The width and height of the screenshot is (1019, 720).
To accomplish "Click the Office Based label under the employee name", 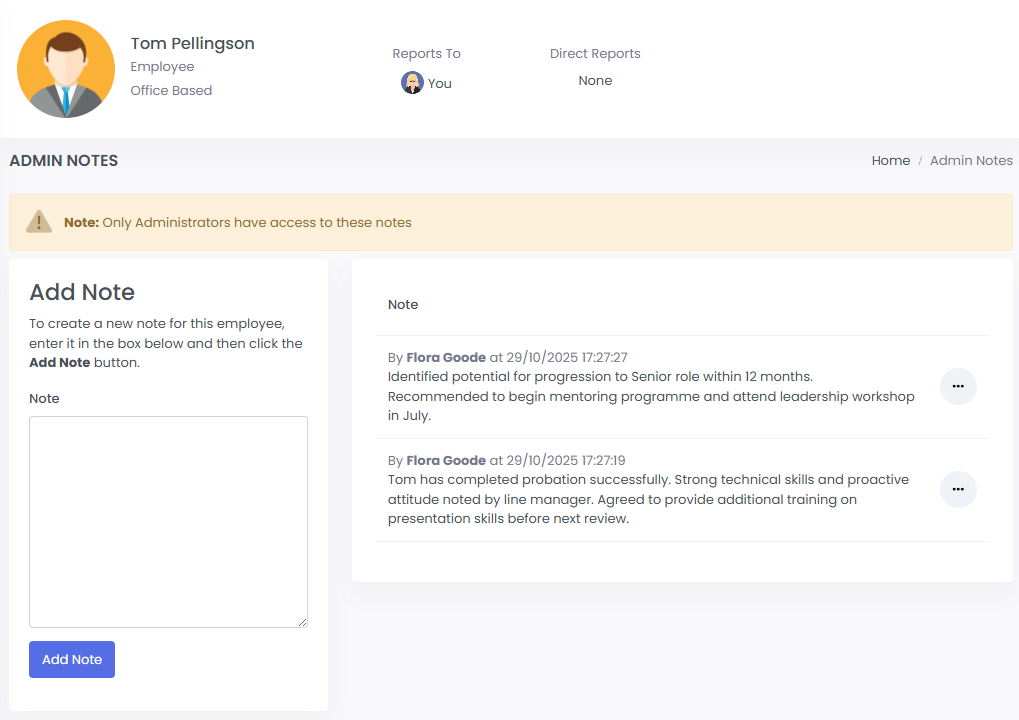I will point(171,91).
